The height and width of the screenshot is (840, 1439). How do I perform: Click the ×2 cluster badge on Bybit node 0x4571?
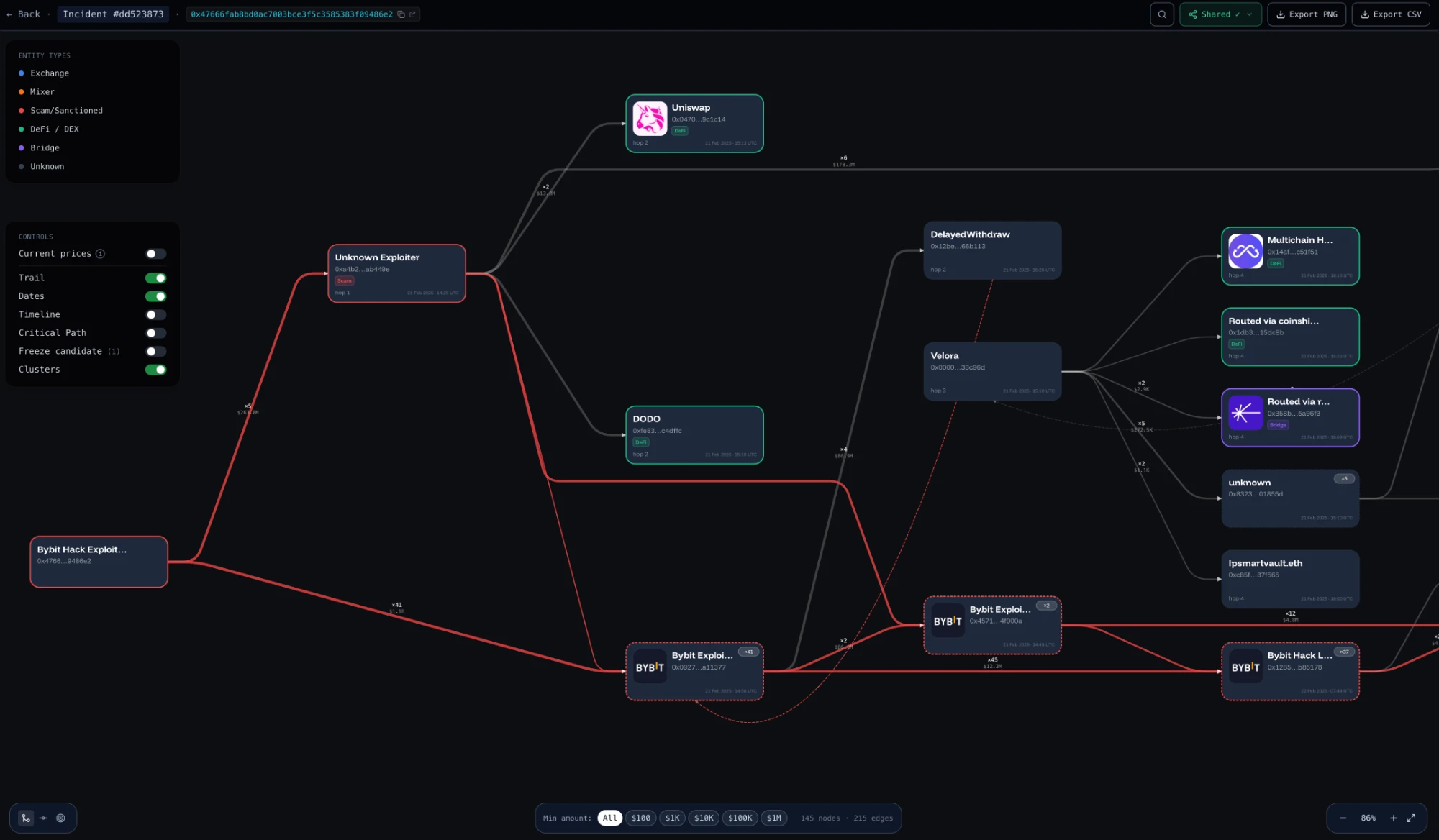pos(1046,606)
